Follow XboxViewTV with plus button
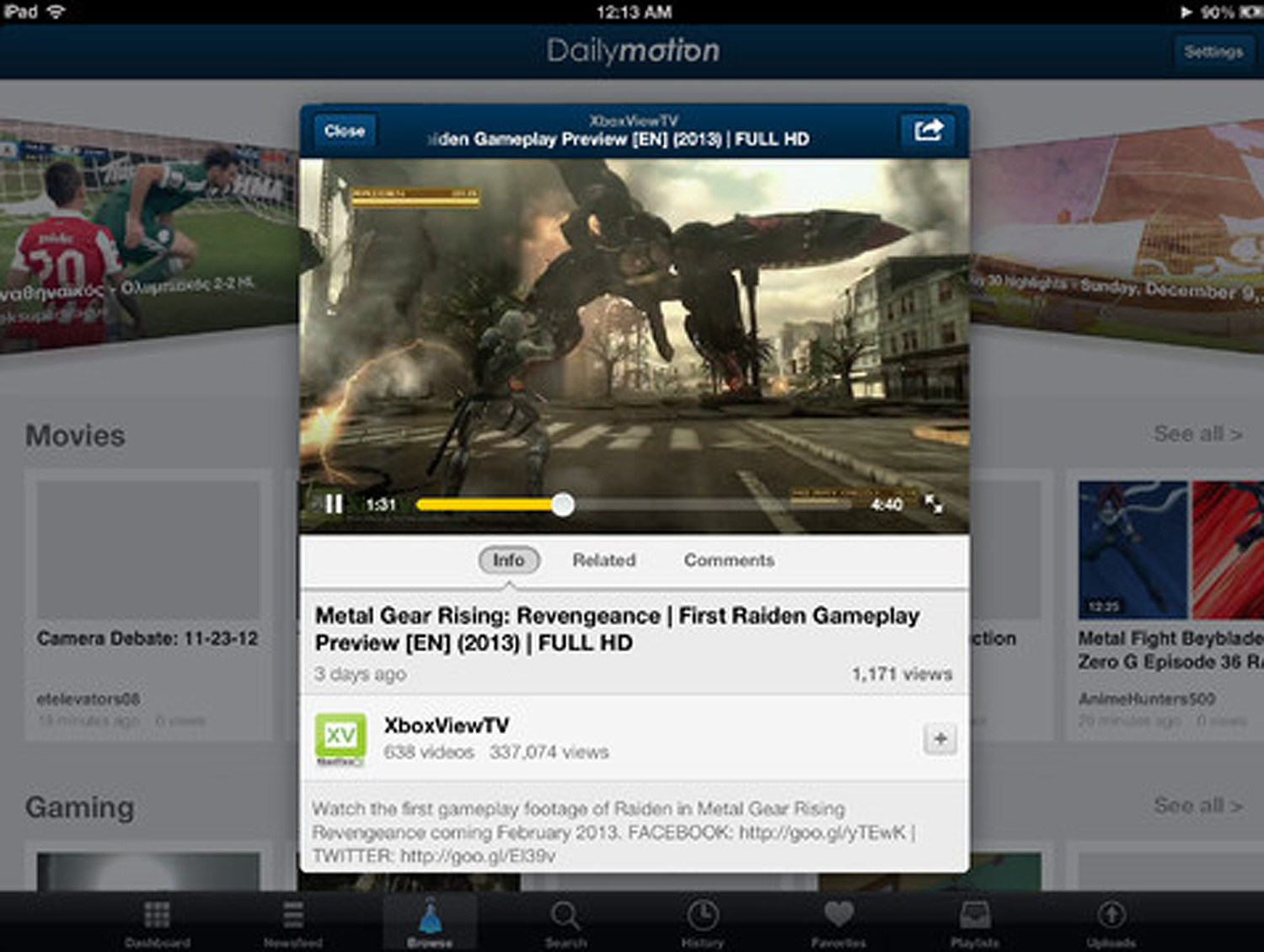Viewport: 1264px width, 952px height. (940, 740)
